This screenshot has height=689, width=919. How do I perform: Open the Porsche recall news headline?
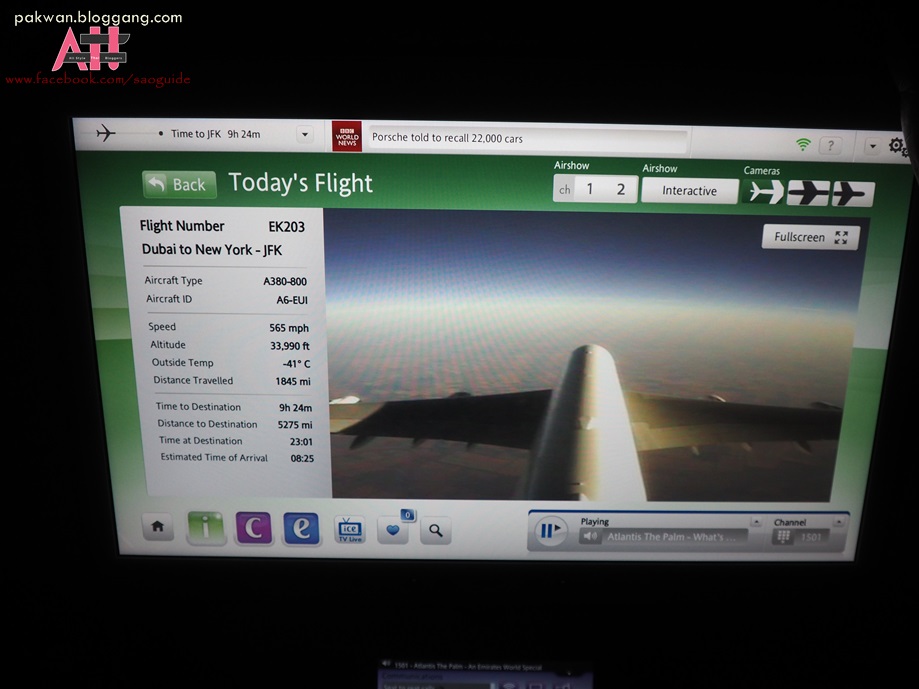pos(447,138)
